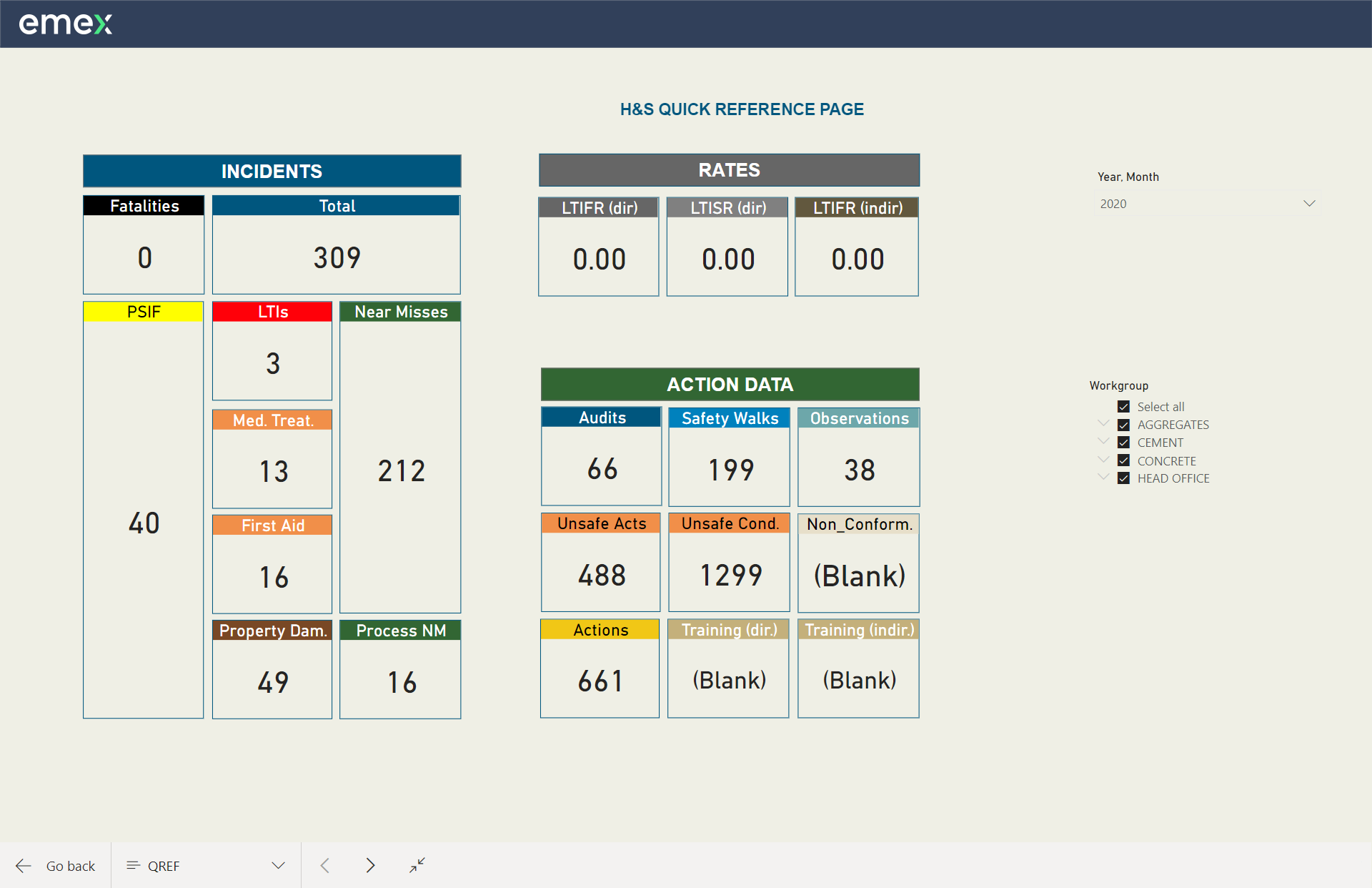This screenshot has height=888, width=1372.
Task: Uncheck the CONCRETE workgroup checkbox
Action: coord(1123,460)
